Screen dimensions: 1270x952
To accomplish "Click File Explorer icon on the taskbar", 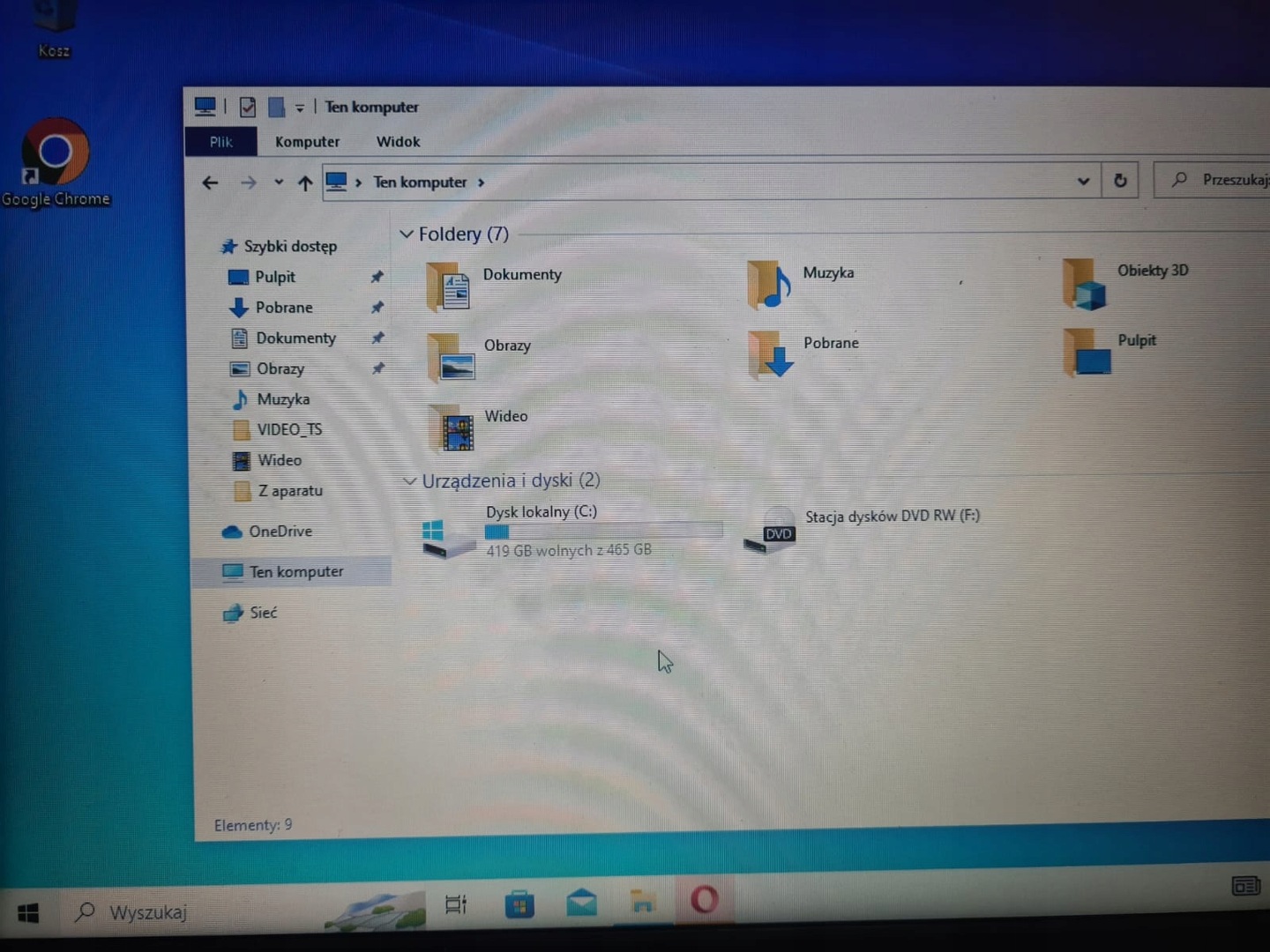I will 643,902.
